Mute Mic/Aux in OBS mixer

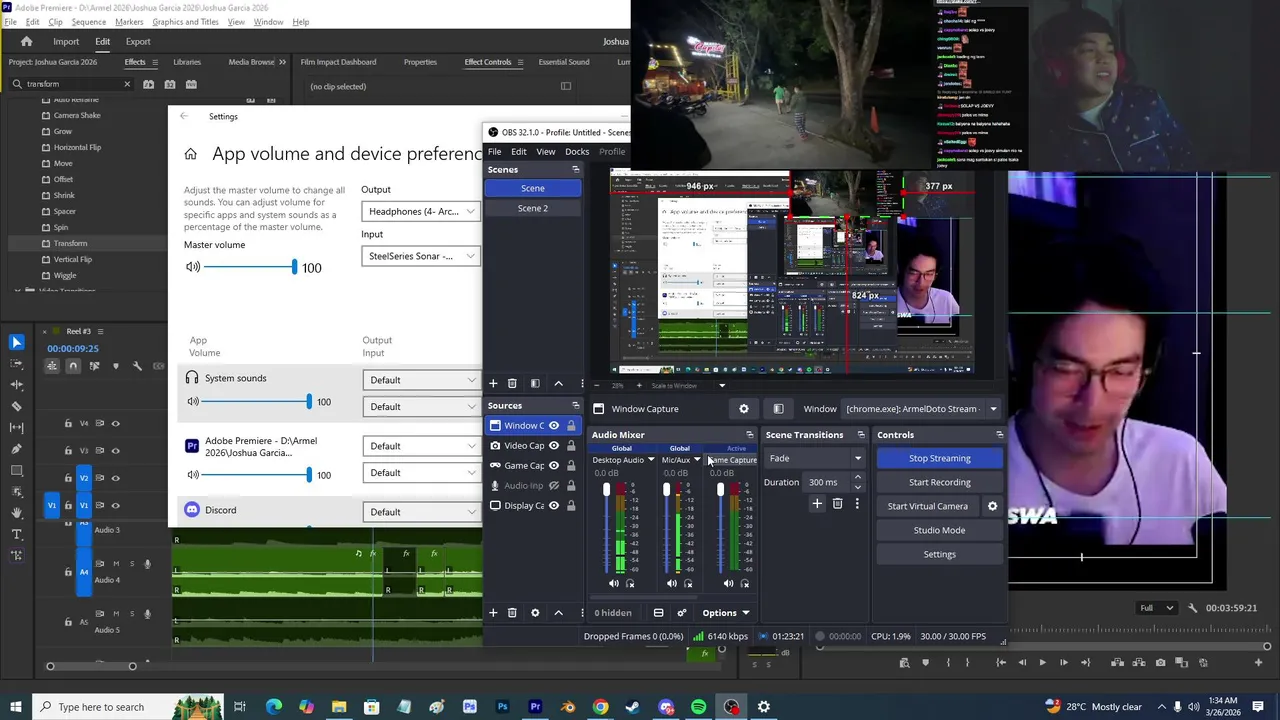(672, 583)
